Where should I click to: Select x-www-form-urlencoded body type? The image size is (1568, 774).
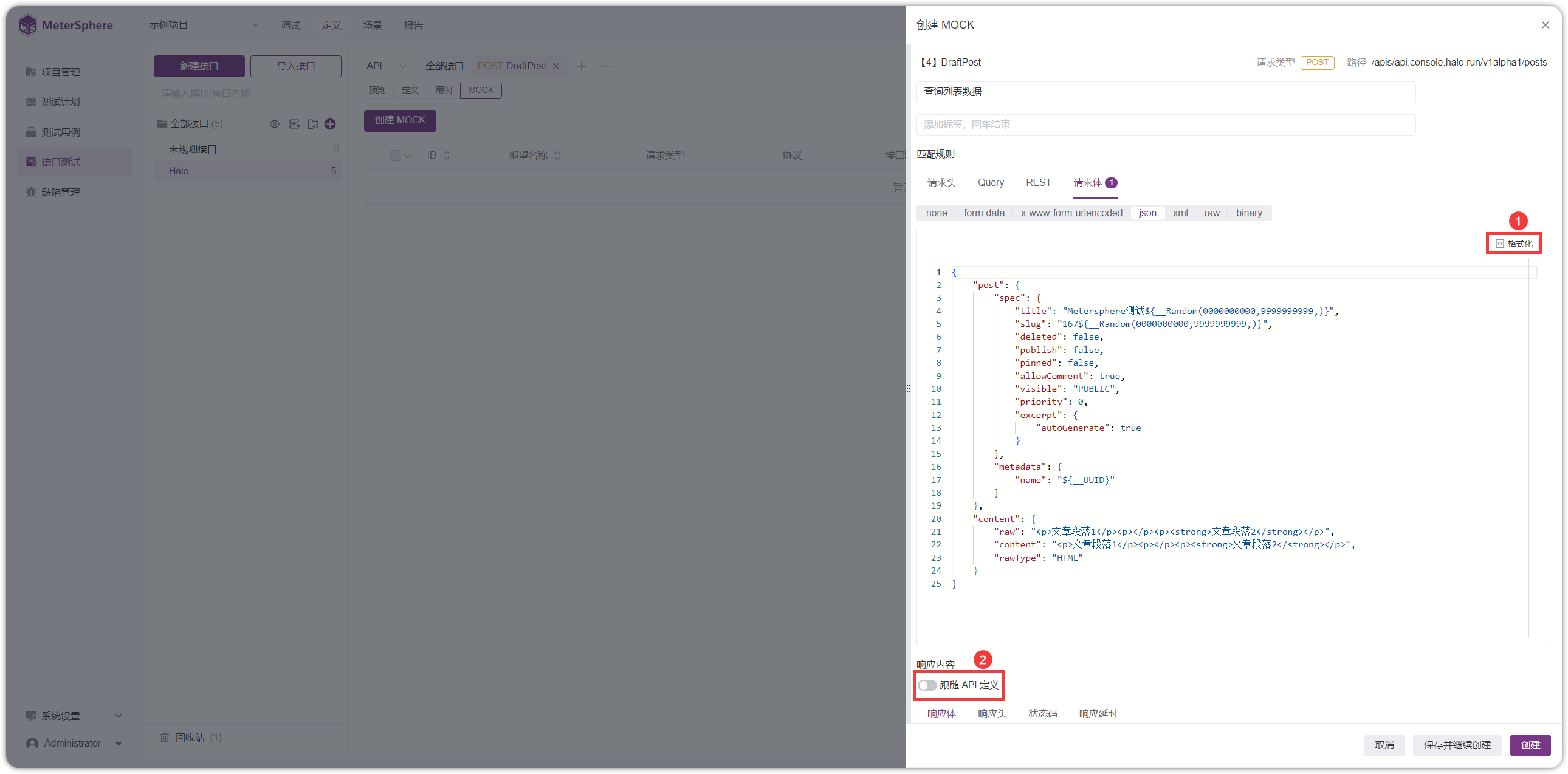click(x=1071, y=213)
